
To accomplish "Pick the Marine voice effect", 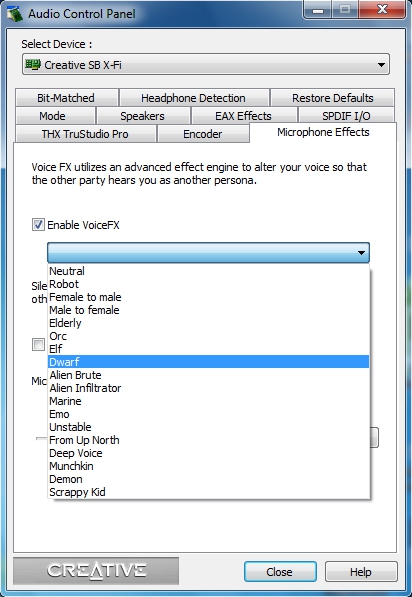I will [209, 401].
